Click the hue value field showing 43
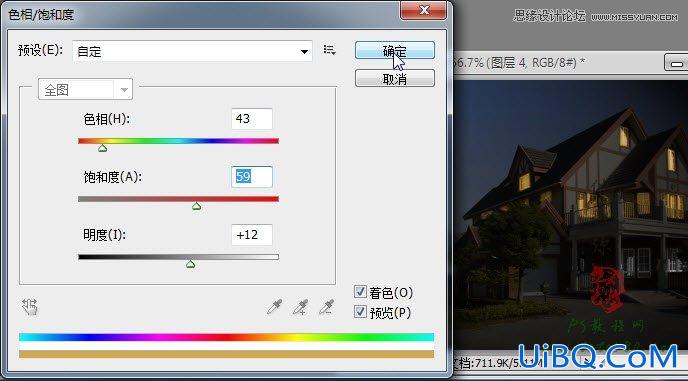This screenshot has width=688, height=381. (x=252, y=119)
